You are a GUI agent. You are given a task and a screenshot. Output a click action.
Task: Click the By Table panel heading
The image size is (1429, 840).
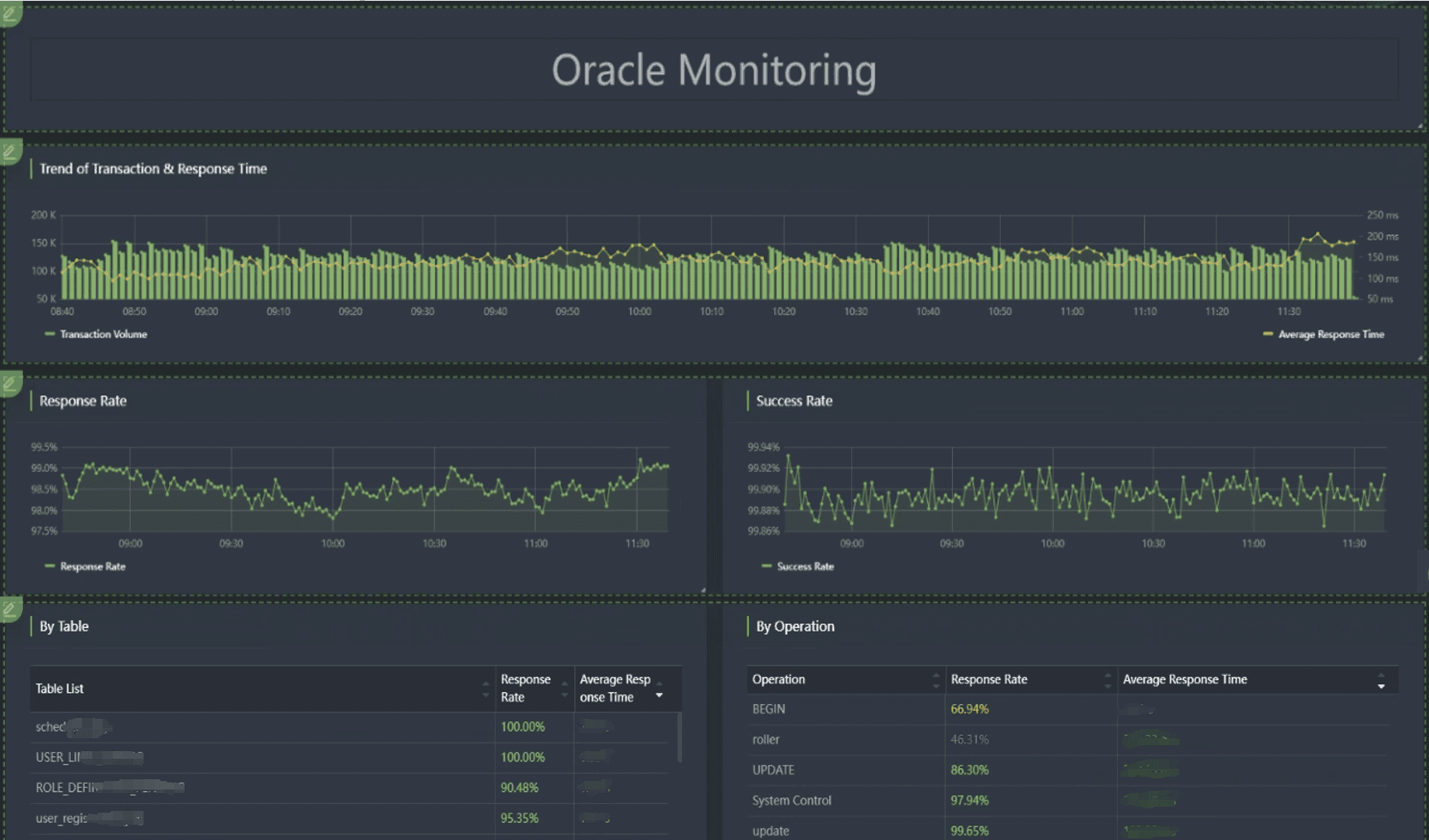click(x=64, y=626)
